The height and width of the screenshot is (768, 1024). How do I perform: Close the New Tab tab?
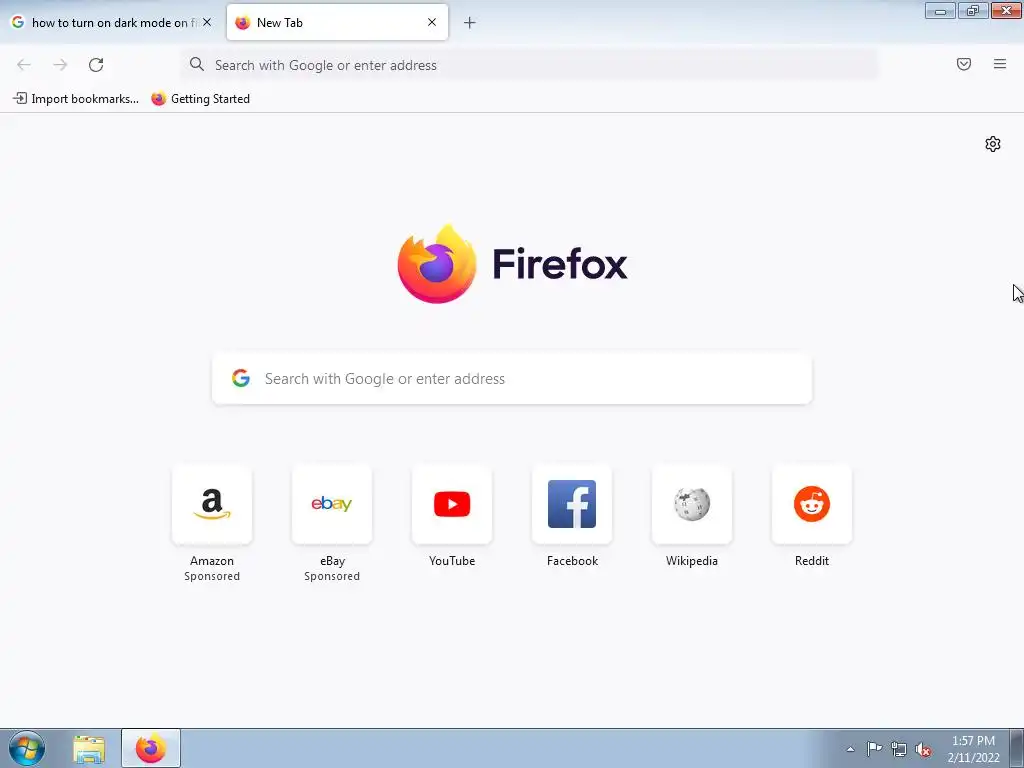coord(432,22)
